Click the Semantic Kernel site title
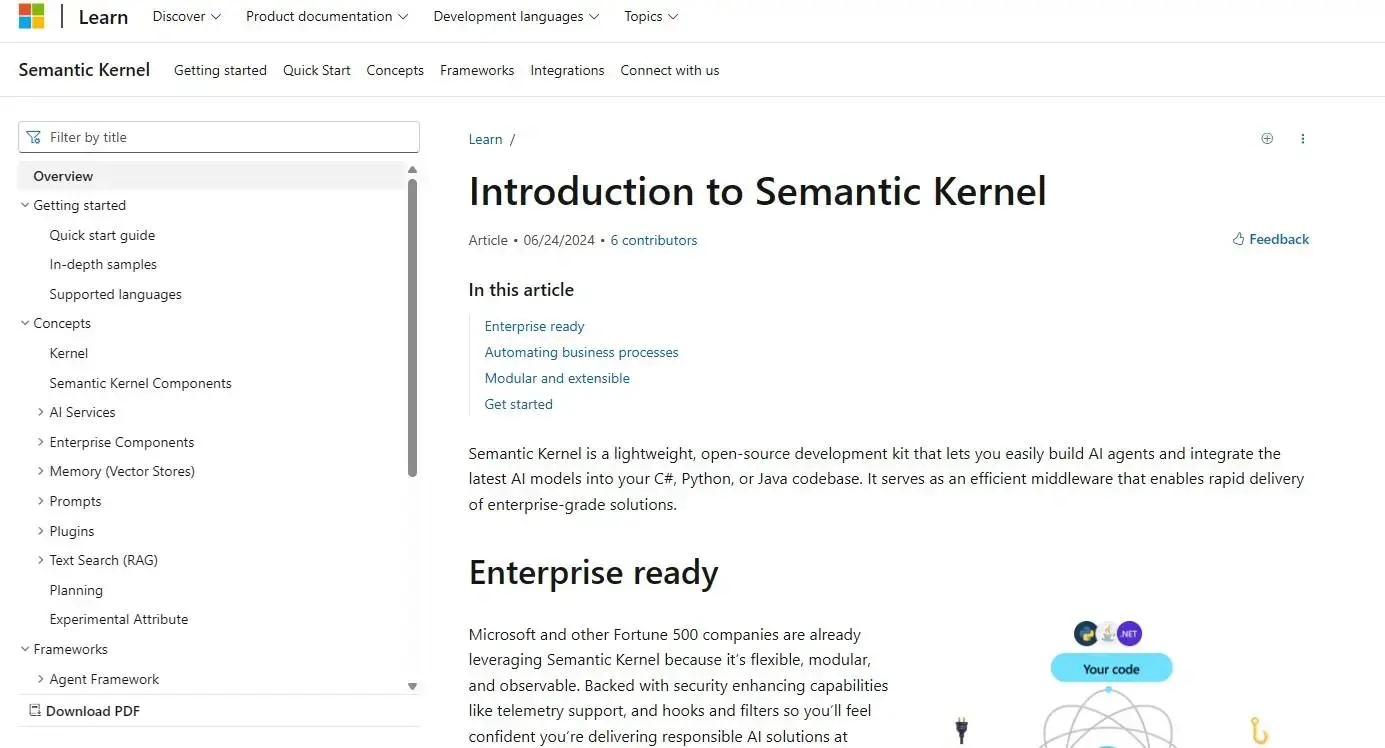 point(84,70)
